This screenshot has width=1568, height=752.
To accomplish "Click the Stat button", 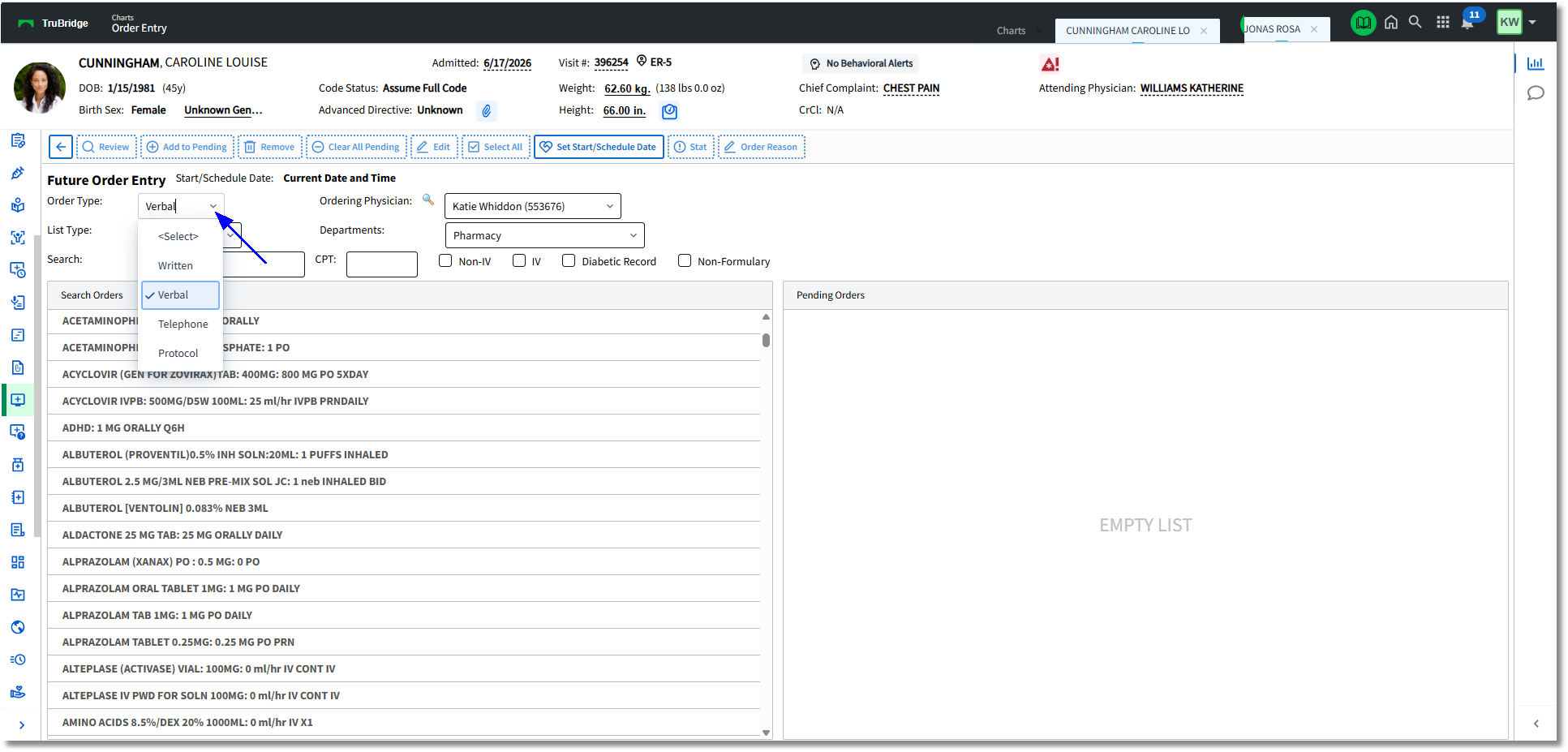I will tap(691, 147).
